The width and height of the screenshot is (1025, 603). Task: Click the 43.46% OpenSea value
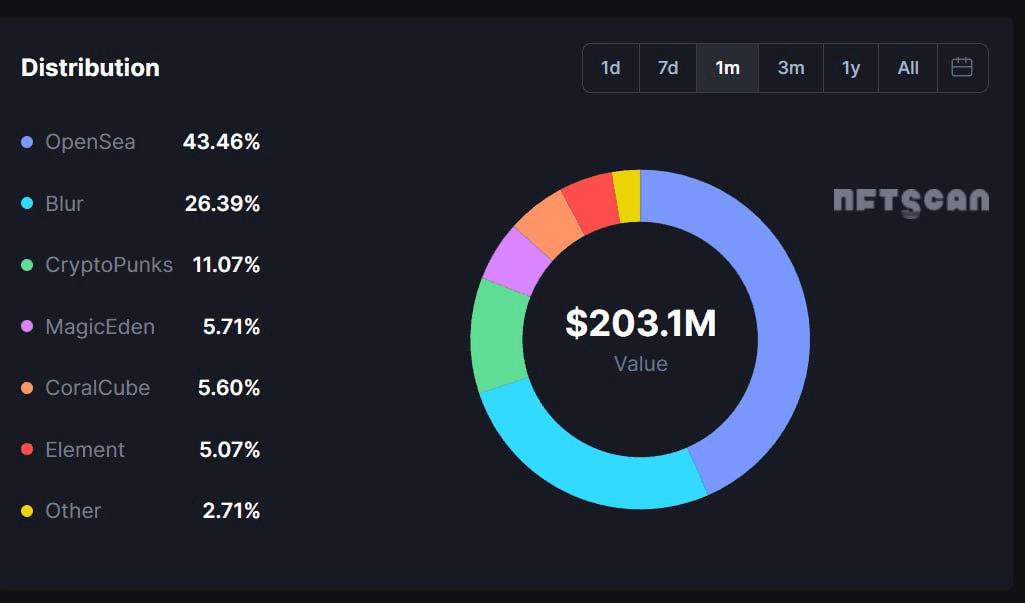[222, 142]
